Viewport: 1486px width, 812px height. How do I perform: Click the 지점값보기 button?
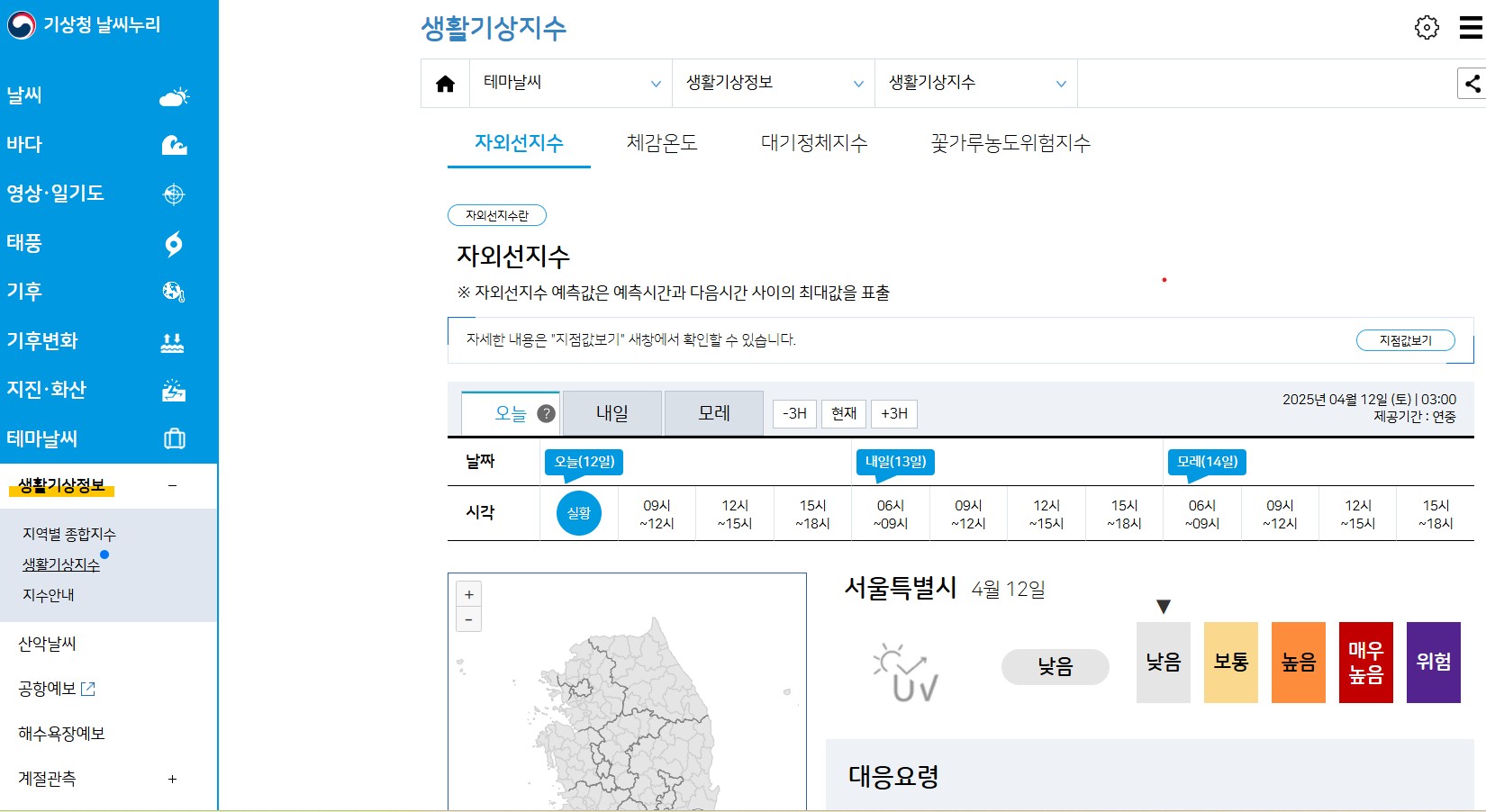[1405, 340]
